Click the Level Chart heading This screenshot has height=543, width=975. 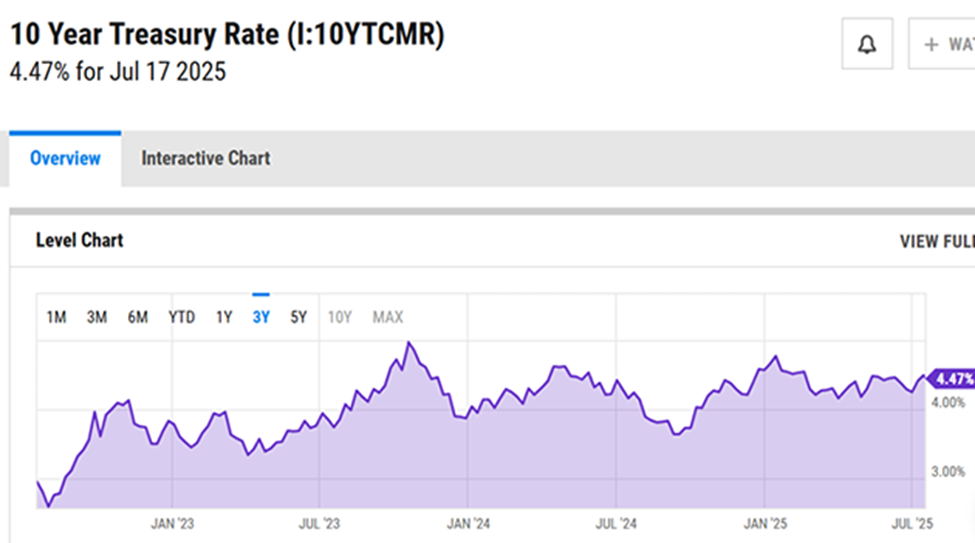pyautogui.click(x=79, y=240)
